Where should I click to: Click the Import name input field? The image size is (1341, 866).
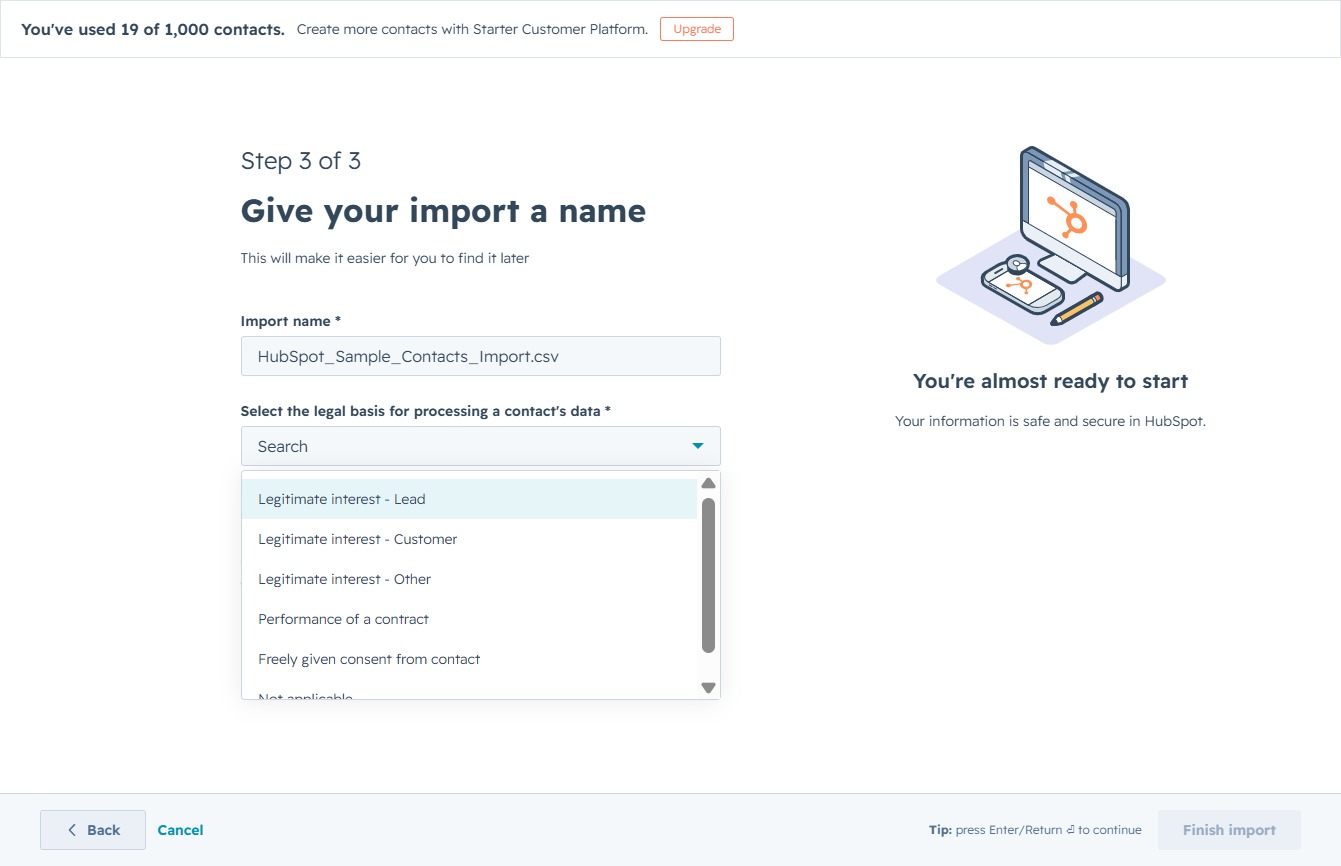[480, 356]
